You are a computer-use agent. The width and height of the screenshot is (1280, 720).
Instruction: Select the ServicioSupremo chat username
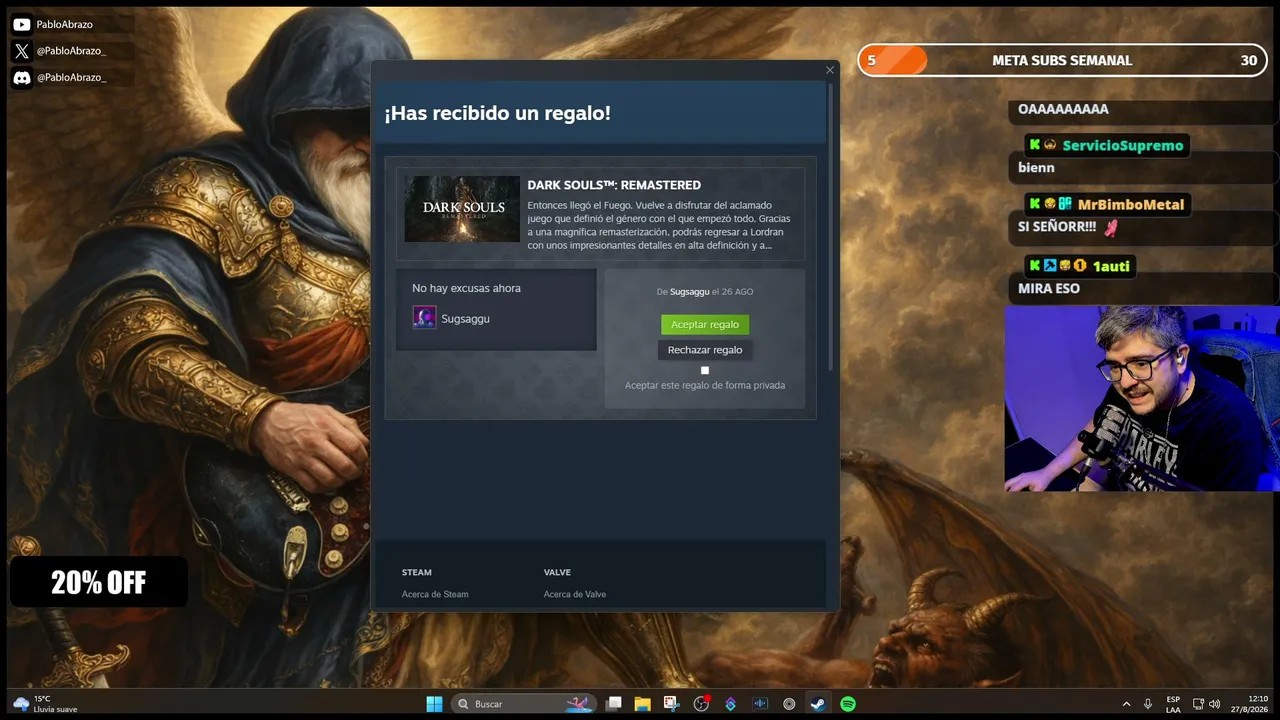coord(1122,146)
